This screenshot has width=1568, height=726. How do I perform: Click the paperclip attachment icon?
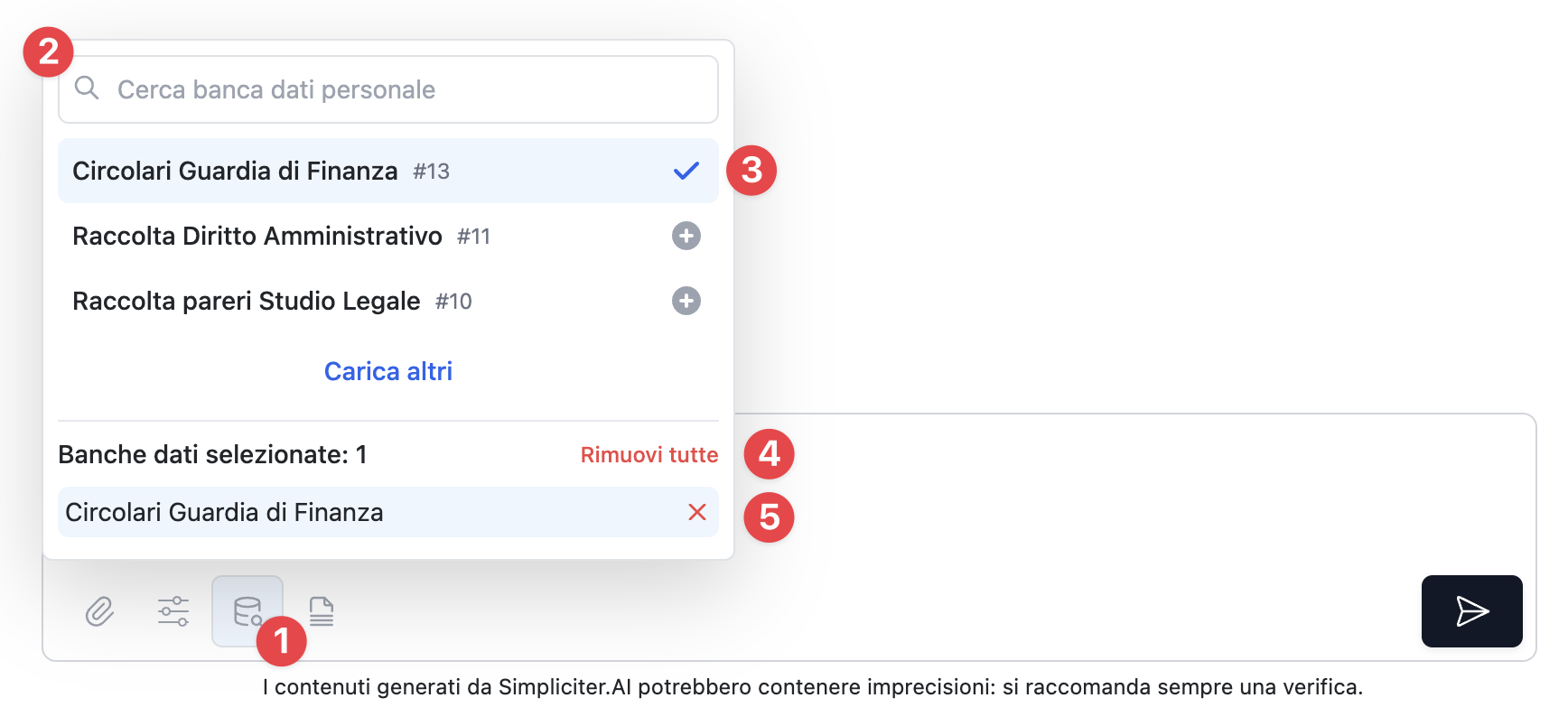point(99,611)
